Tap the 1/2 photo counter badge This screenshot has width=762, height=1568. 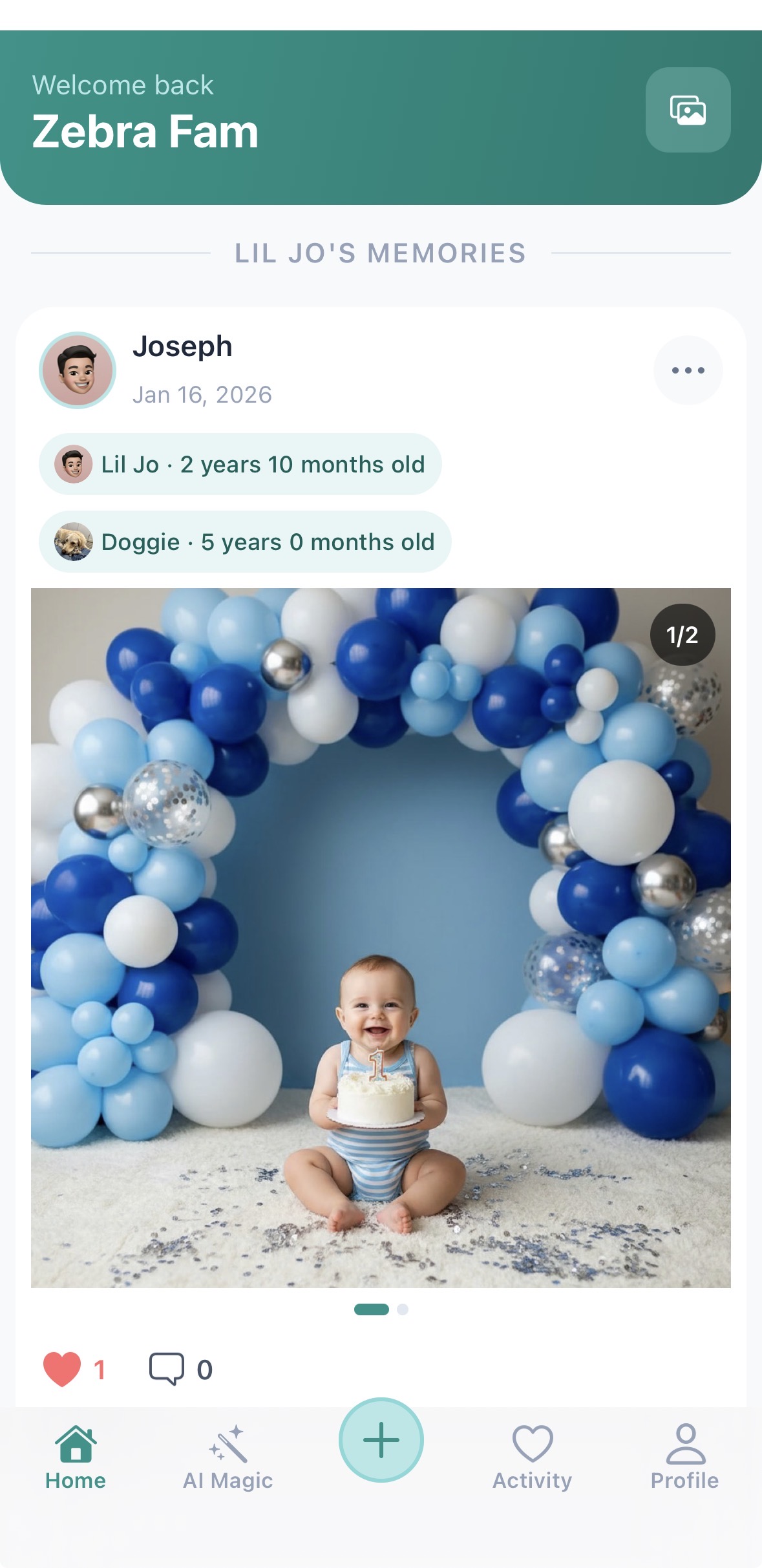[x=683, y=635]
